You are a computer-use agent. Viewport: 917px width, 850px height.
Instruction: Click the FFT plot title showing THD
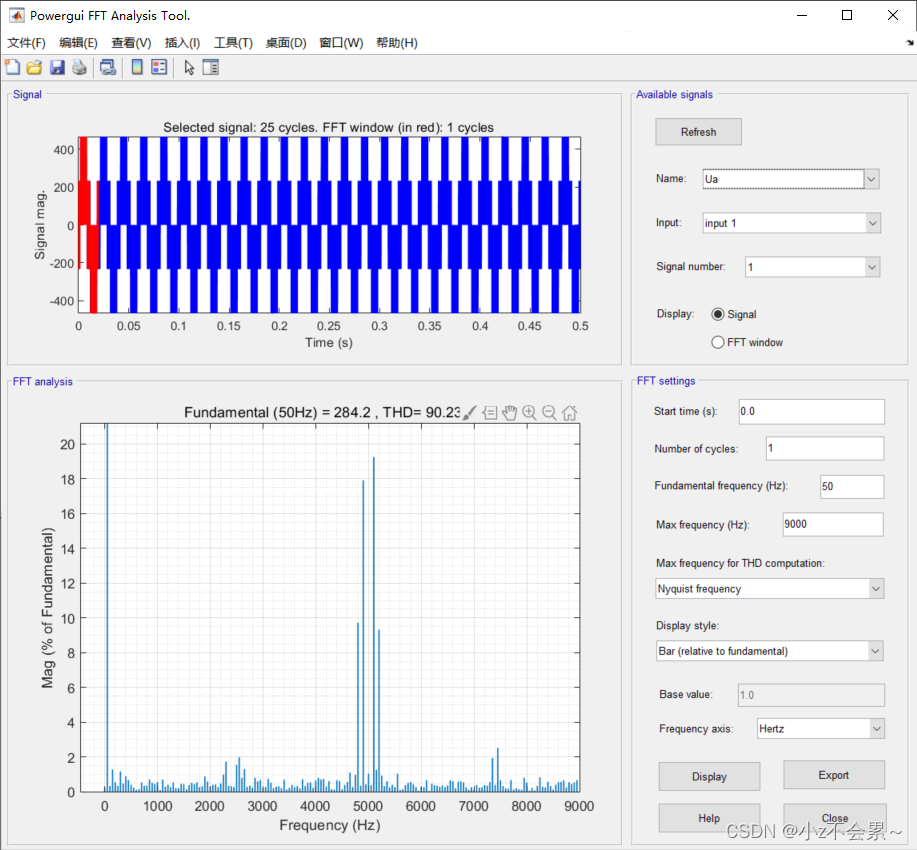tap(322, 412)
